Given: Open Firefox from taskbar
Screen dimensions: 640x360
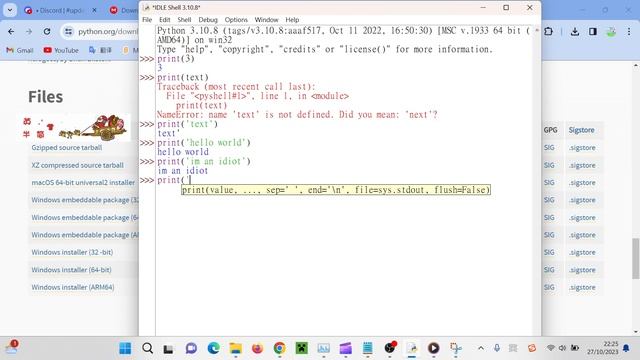Looking at the screenshot, I should 257,348.
